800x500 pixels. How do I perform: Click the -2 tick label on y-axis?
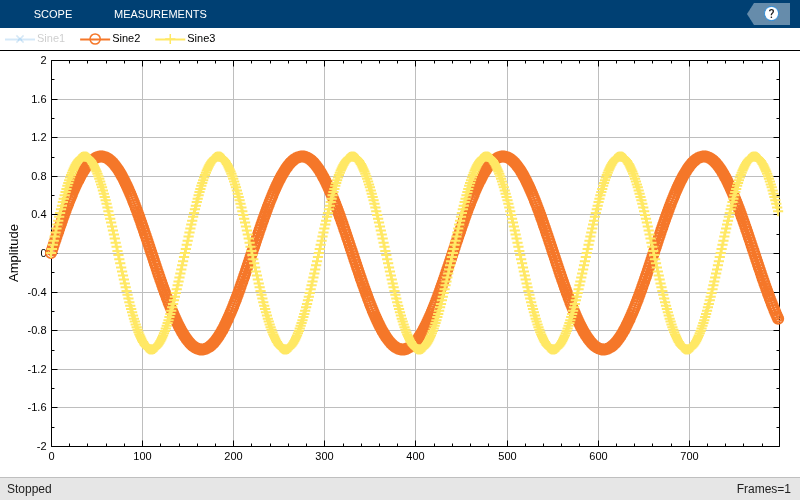click(41, 446)
